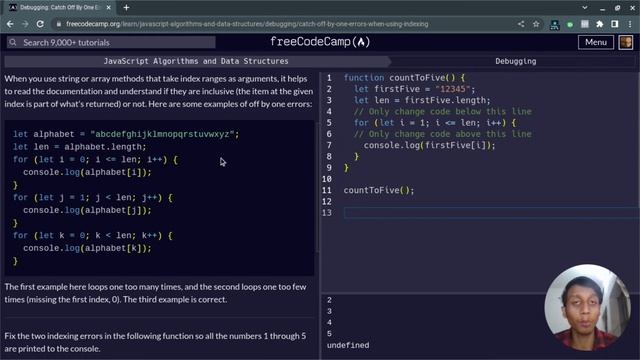Click the search magnifier icon
Viewport: 640px width, 360px height.
tap(13, 42)
